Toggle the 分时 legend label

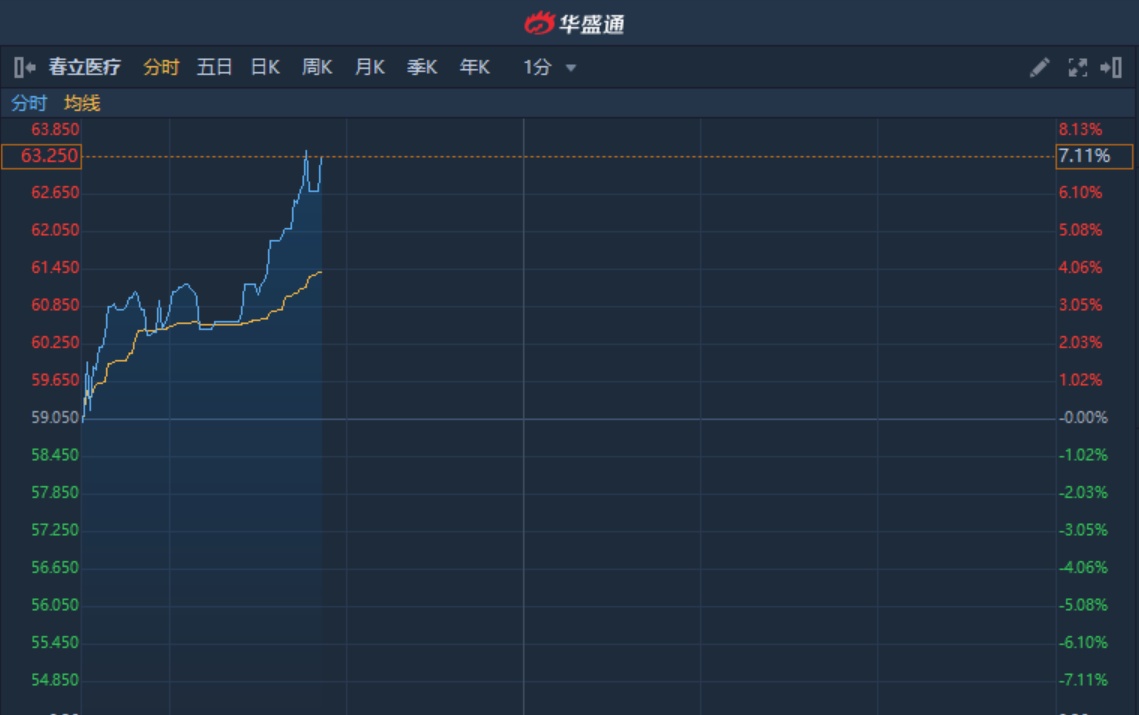pyautogui.click(x=29, y=103)
